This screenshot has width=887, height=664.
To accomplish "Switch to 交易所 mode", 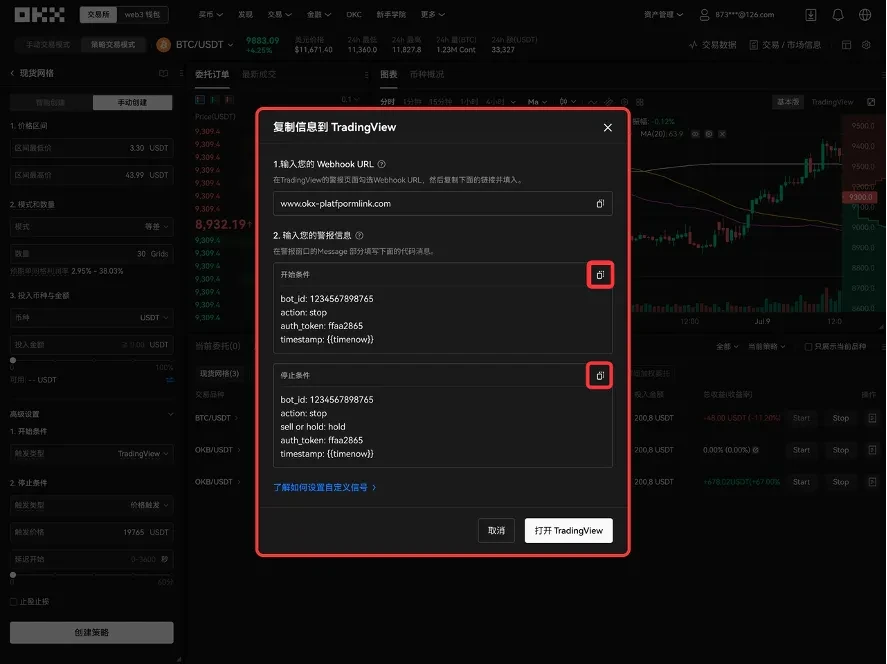I will [98, 14].
